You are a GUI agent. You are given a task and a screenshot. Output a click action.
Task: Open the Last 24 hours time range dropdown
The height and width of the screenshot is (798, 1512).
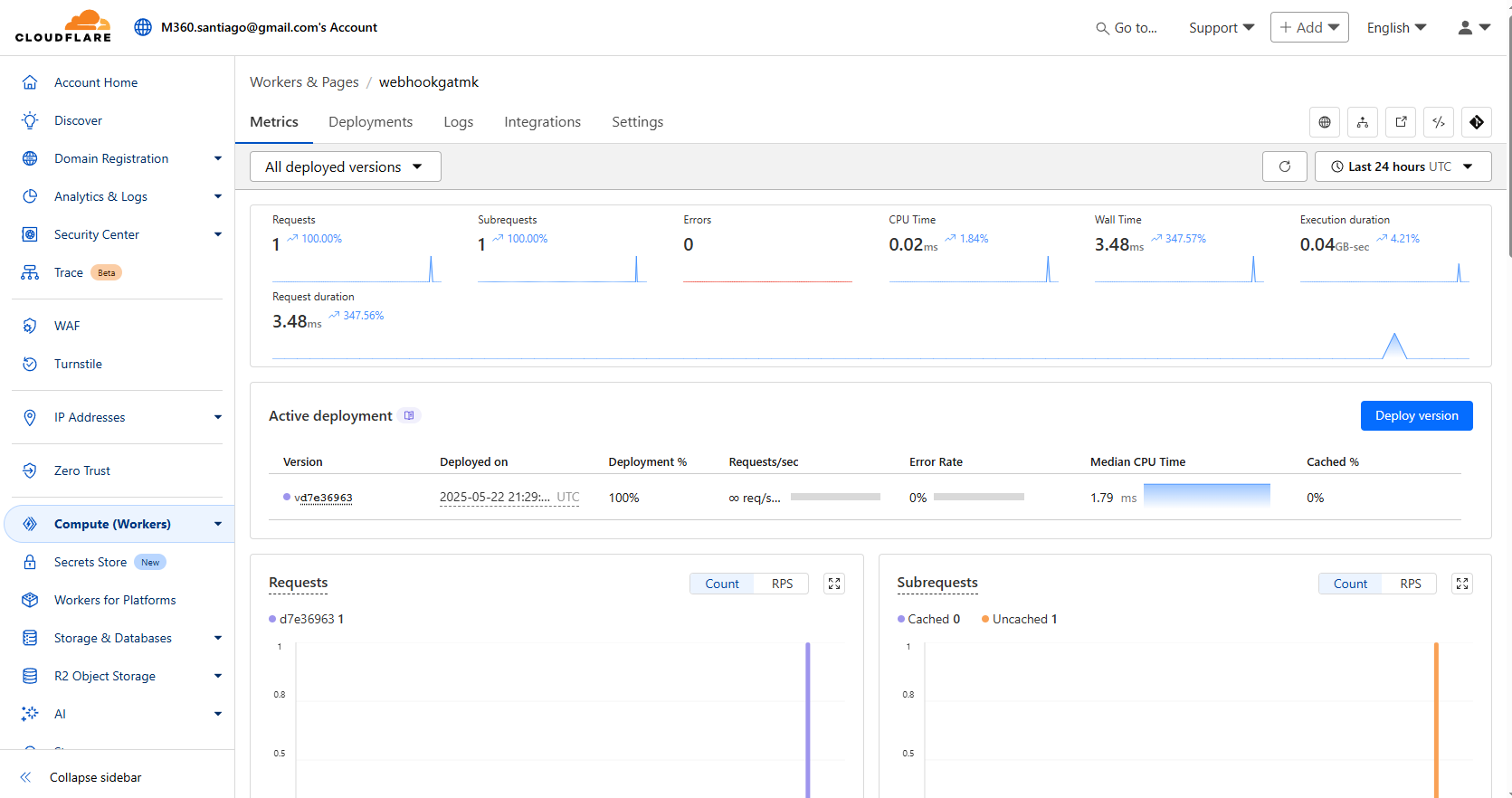click(x=1402, y=166)
